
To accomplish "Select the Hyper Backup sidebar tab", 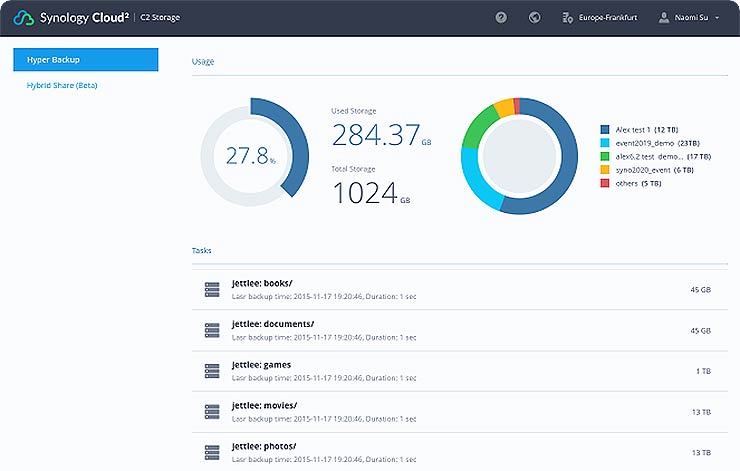I will click(85, 60).
